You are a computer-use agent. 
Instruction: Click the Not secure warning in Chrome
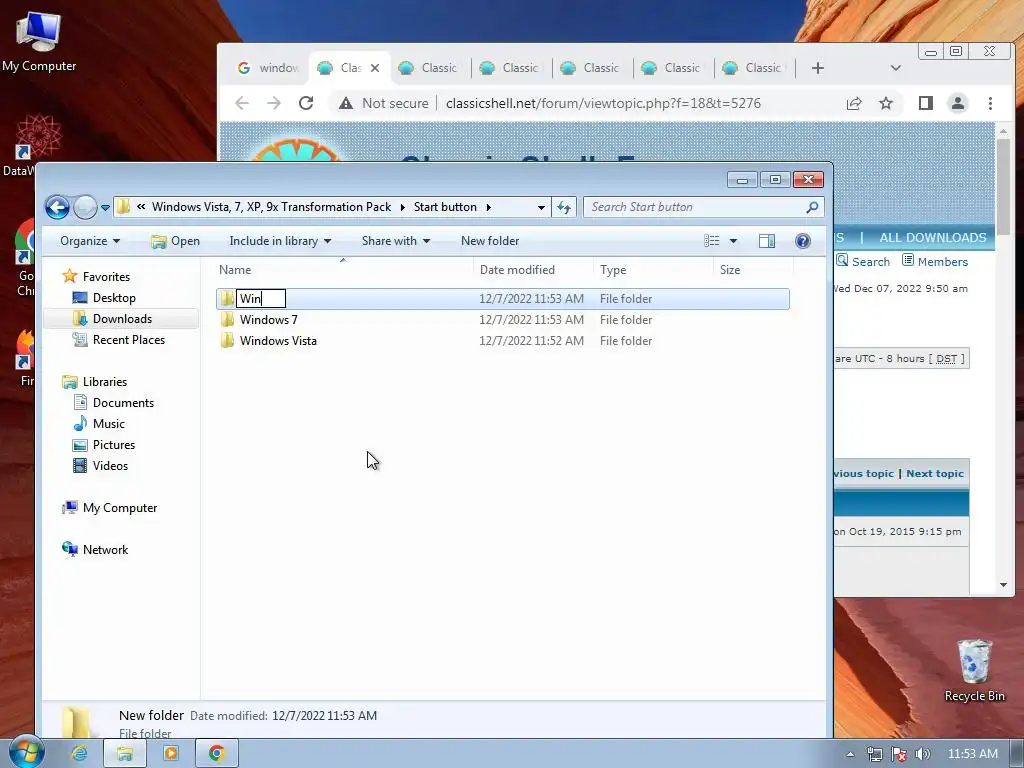(383, 103)
